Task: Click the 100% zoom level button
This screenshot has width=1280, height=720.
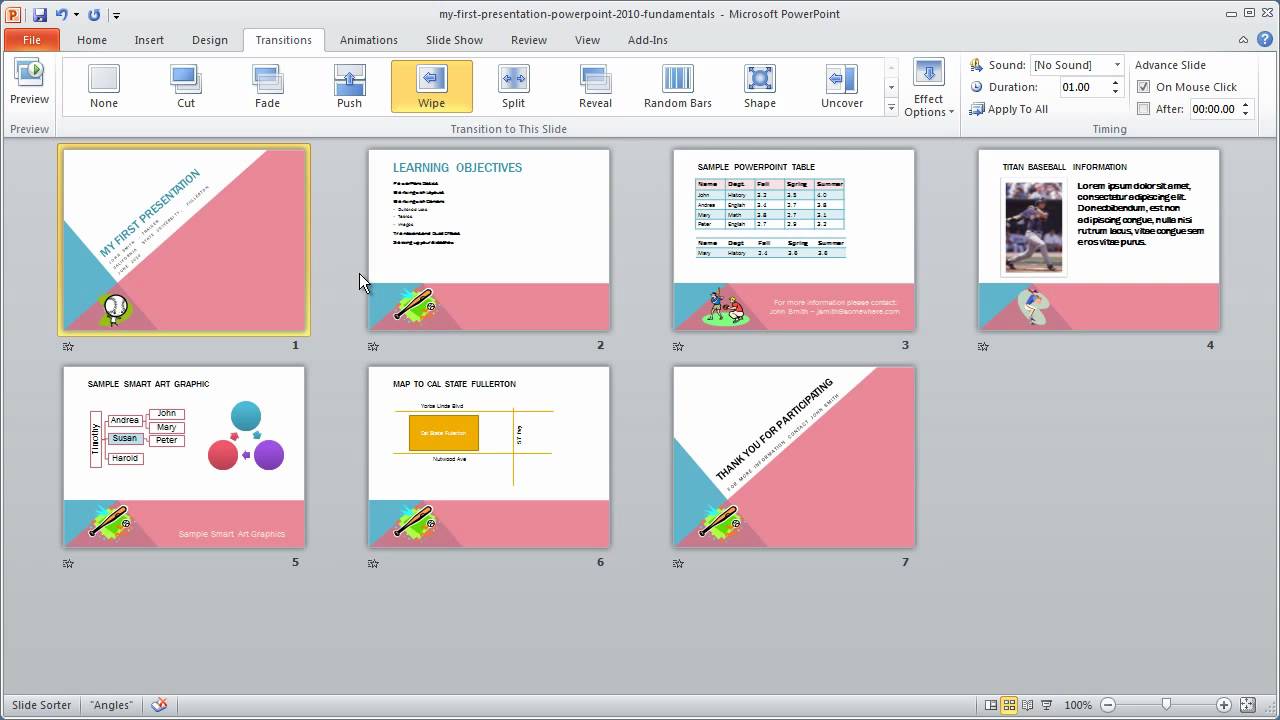Action: 1078,705
